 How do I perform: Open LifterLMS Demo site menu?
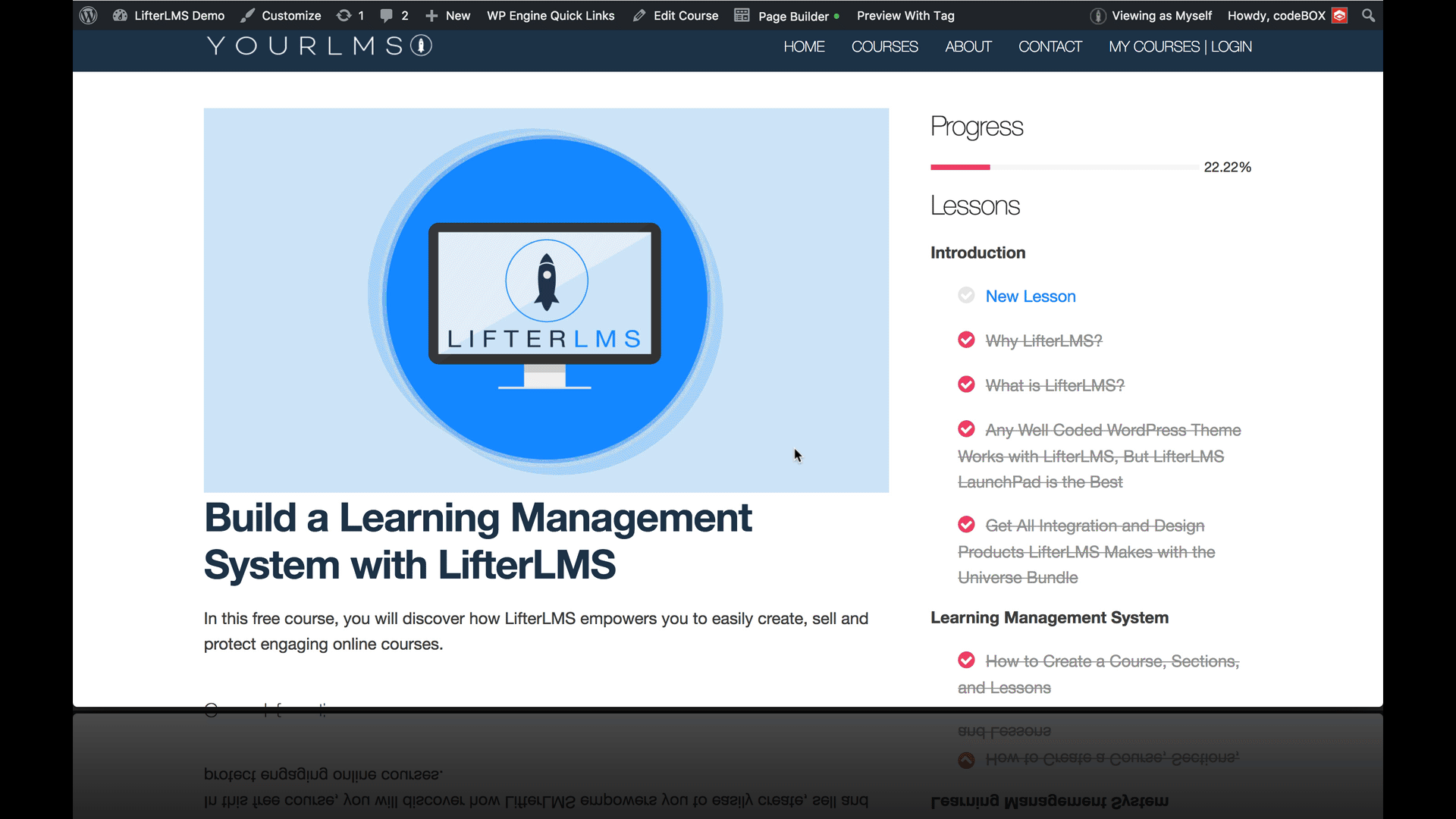point(179,15)
